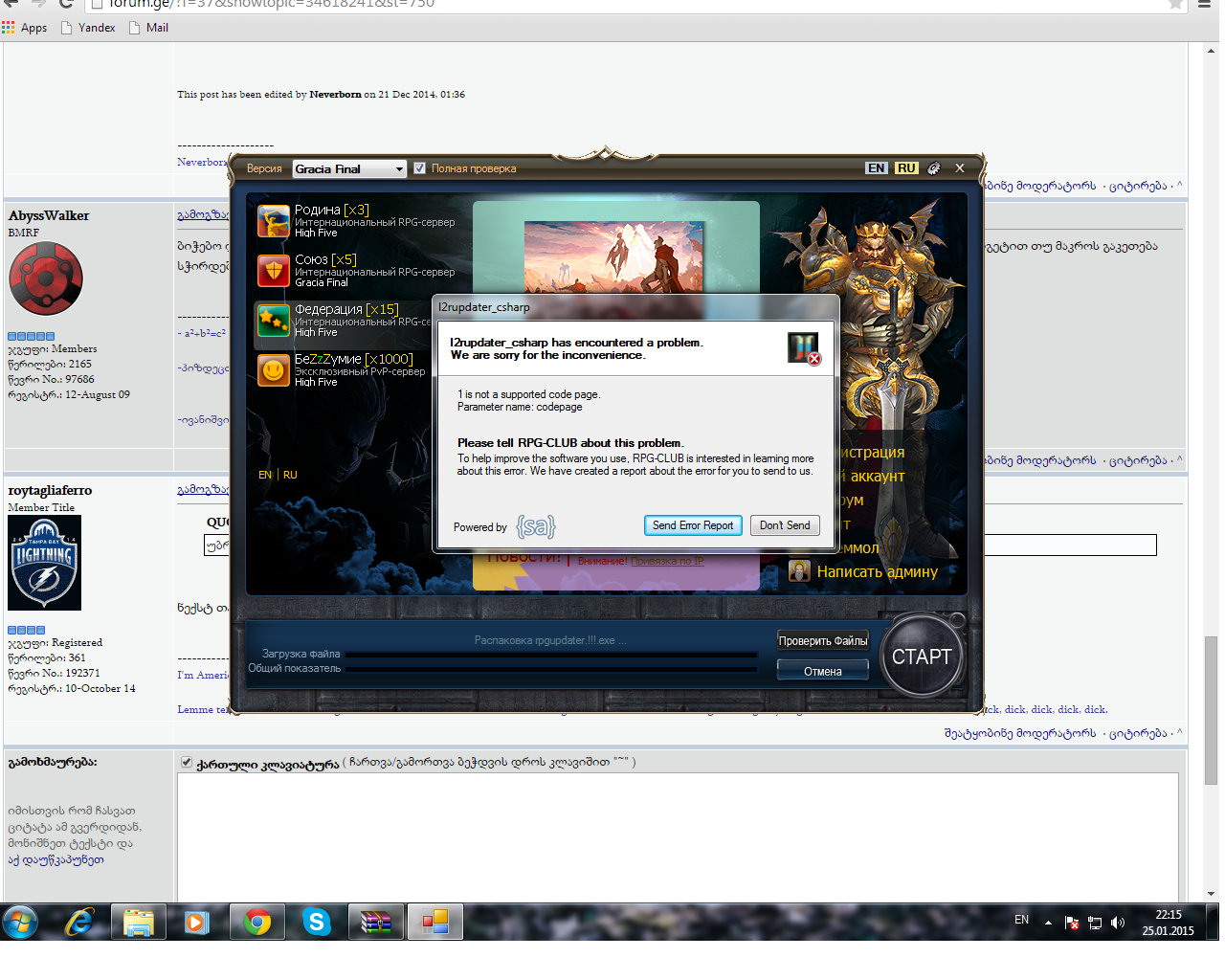The height and width of the screenshot is (980, 1225).
Task: Click the Написать админу link
Action: click(x=878, y=571)
